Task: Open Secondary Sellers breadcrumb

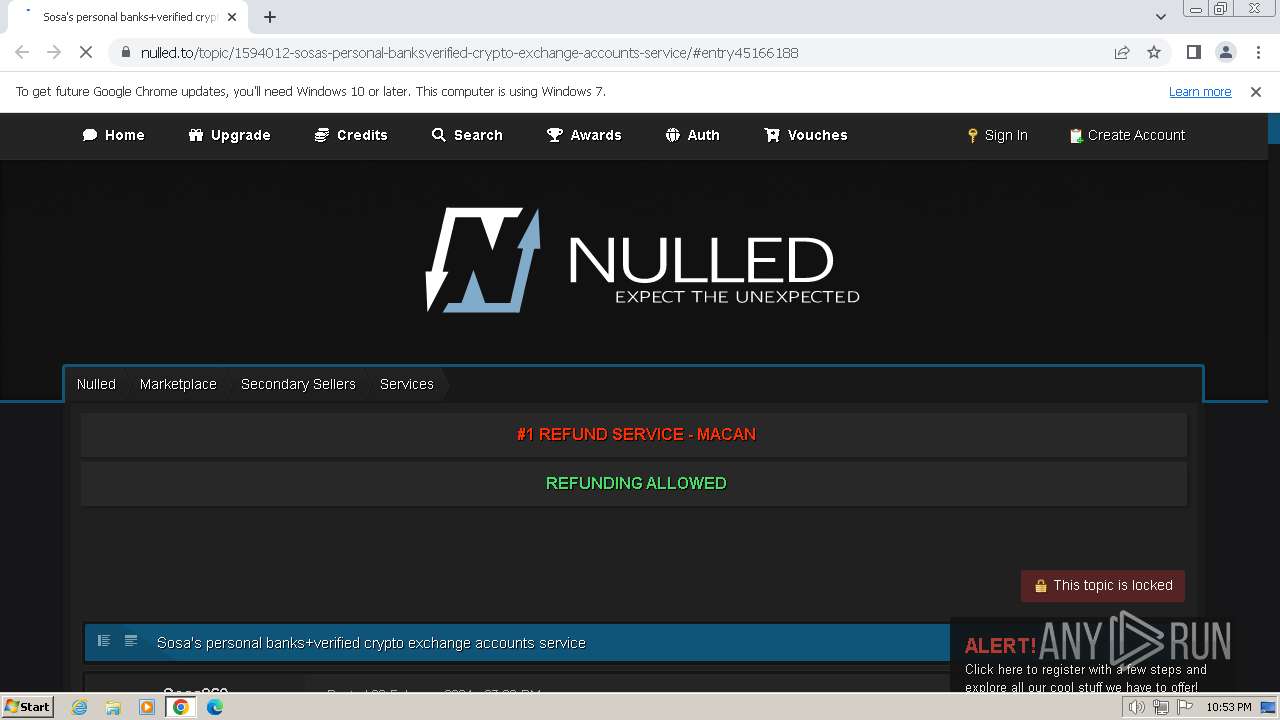Action: [298, 384]
